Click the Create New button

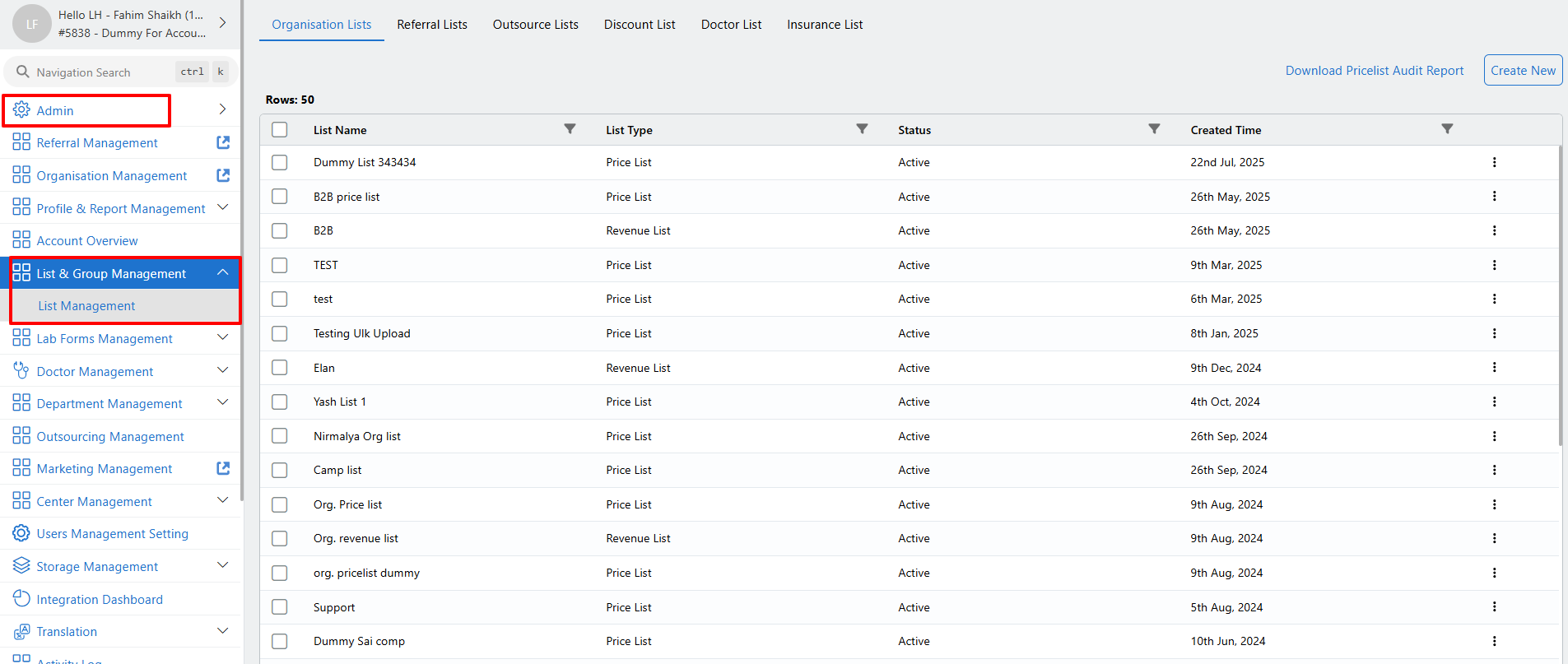(x=1523, y=71)
